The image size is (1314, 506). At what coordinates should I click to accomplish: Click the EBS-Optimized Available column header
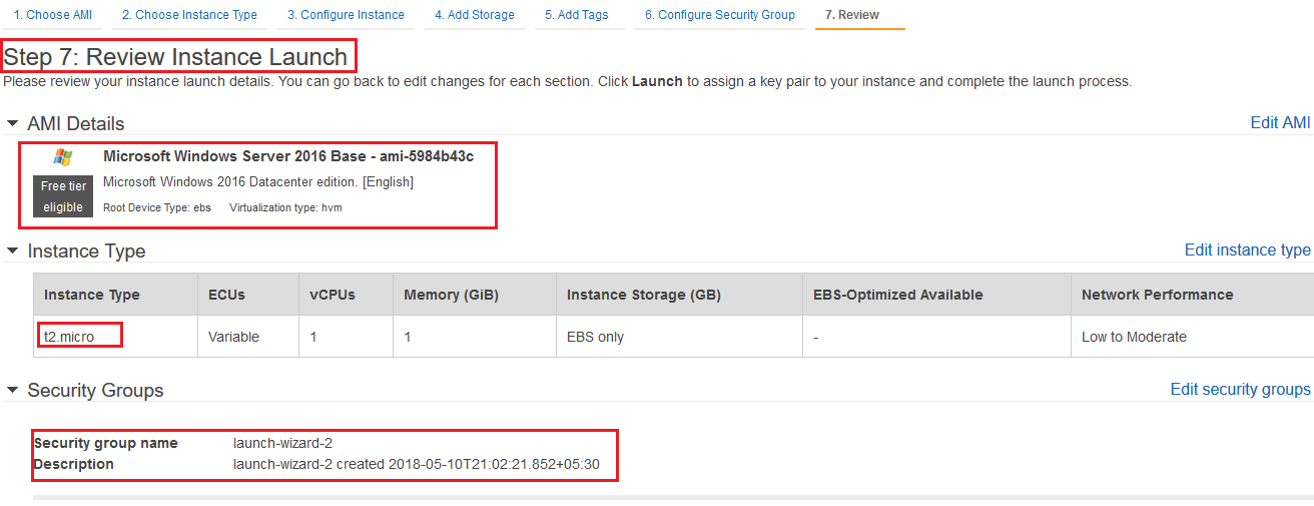(x=898, y=295)
